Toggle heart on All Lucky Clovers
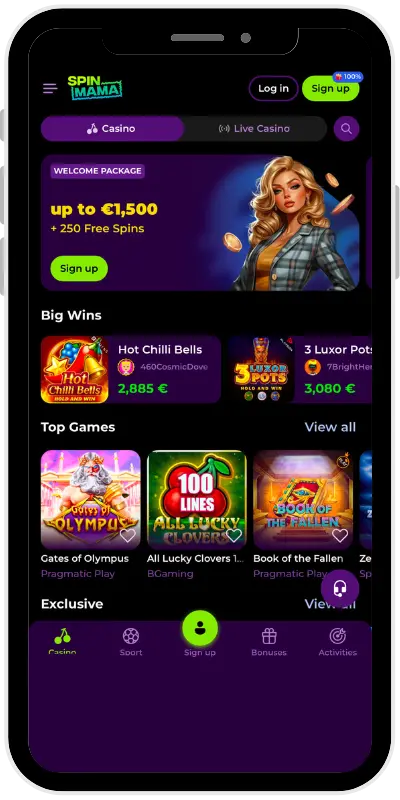 coord(234,535)
